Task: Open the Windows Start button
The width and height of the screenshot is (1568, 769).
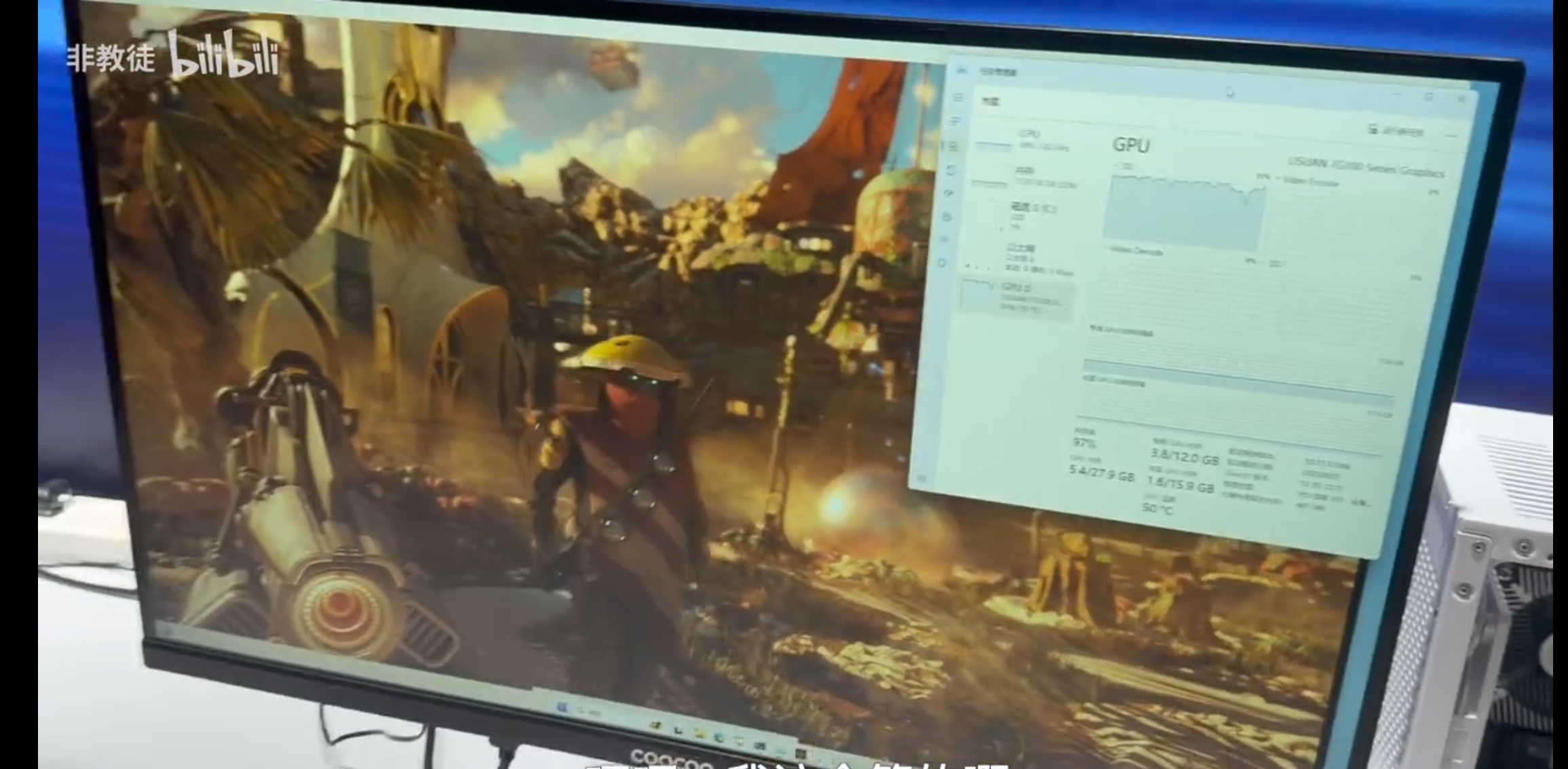Action: (x=562, y=707)
